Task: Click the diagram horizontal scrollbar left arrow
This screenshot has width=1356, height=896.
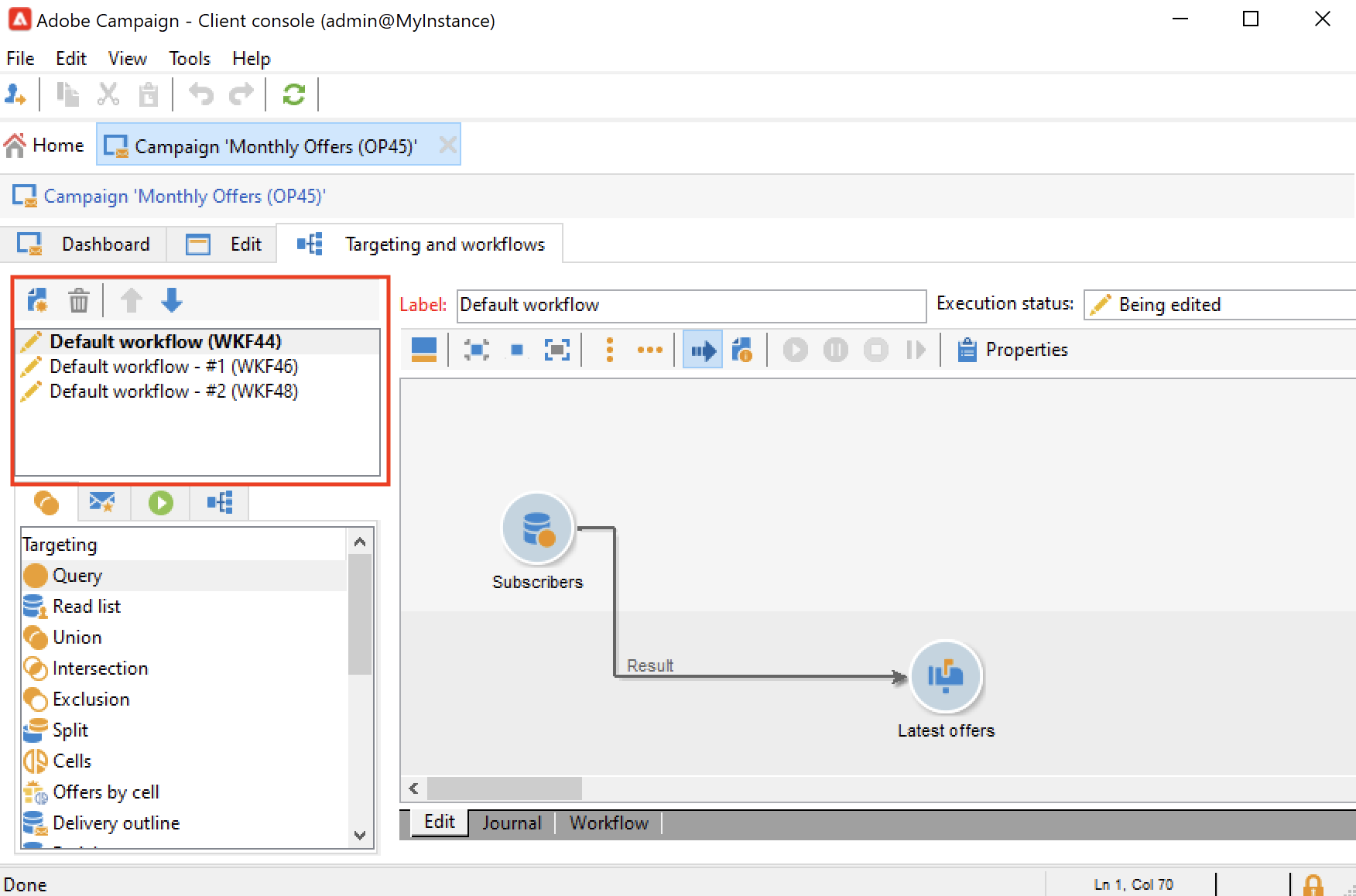Action: (x=414, y=788)
